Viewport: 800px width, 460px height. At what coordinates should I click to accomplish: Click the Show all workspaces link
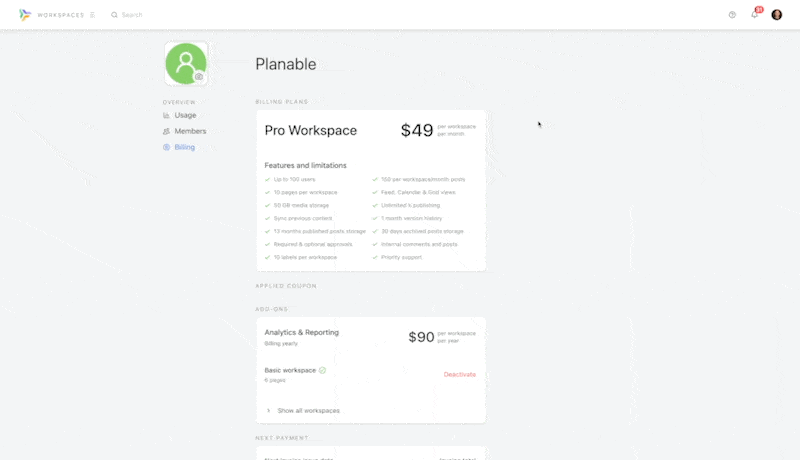click(x=308, y=411)
